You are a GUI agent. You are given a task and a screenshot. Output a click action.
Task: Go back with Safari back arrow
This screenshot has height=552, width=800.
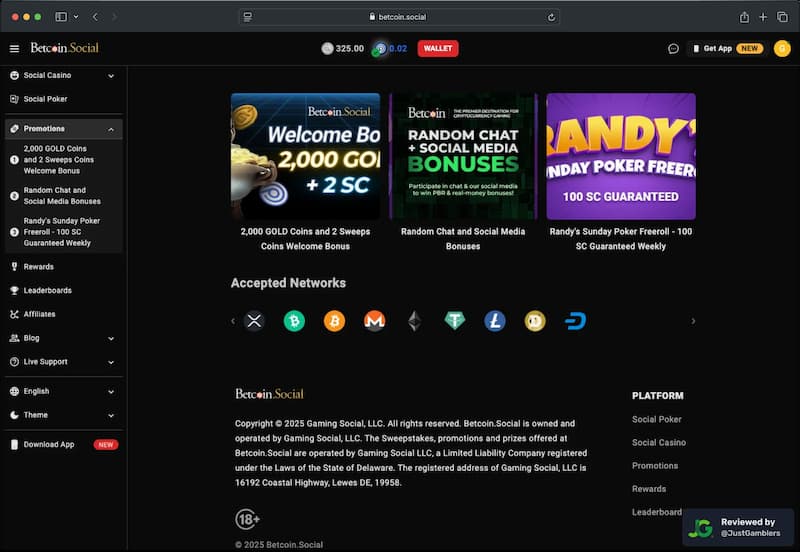(95, 17)
